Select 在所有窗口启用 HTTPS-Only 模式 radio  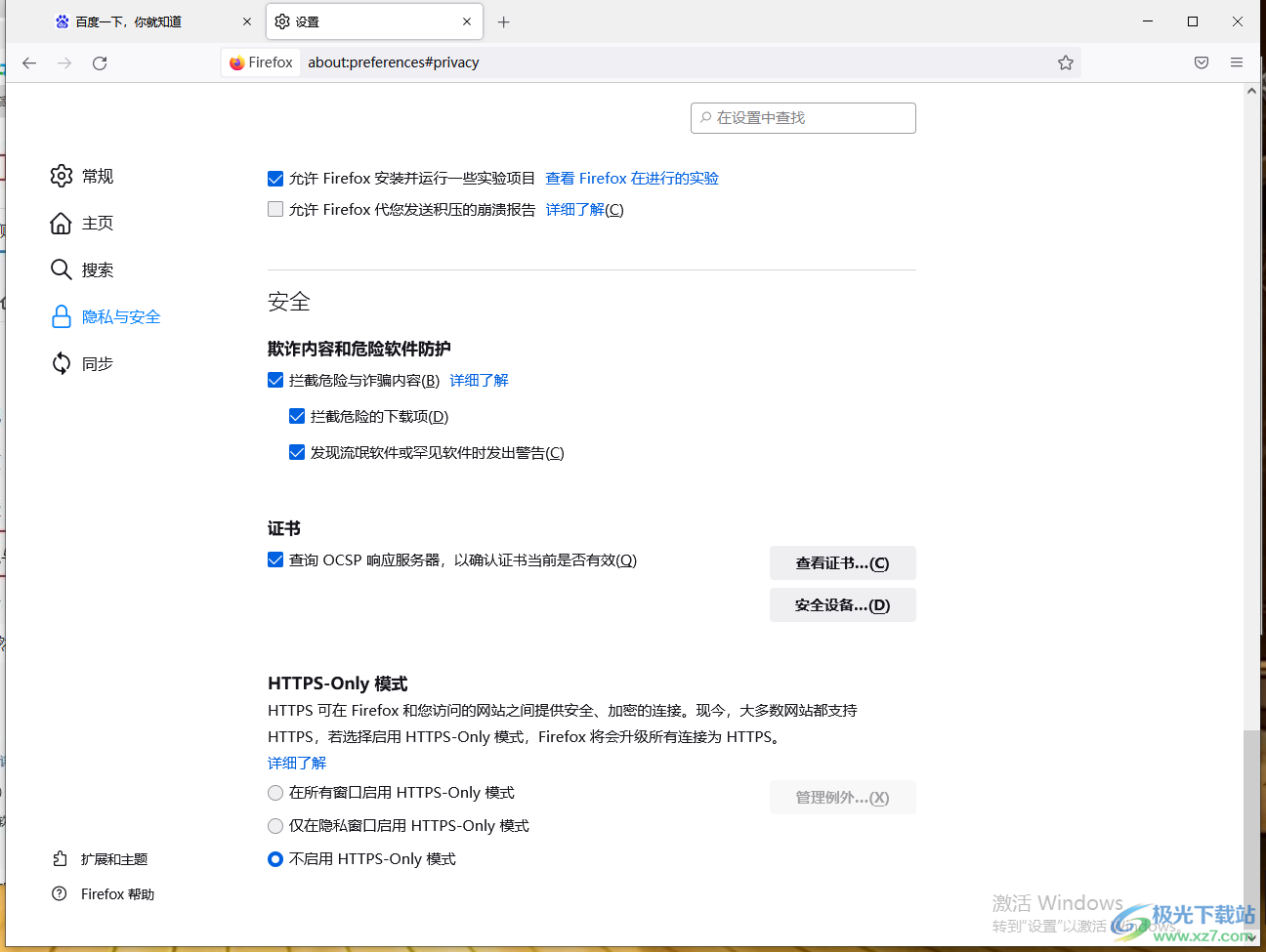pyautogui.click(x=275, y=793)
